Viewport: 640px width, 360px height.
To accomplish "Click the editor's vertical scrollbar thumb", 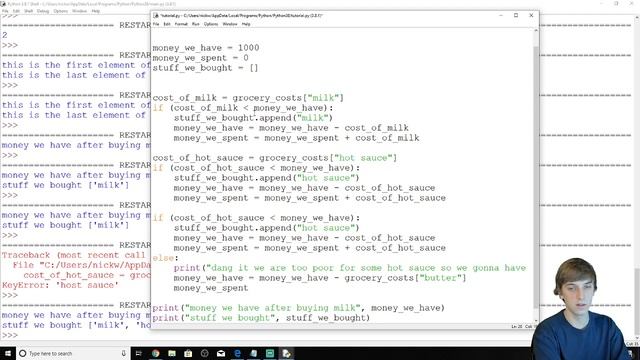I will (536, 178).
